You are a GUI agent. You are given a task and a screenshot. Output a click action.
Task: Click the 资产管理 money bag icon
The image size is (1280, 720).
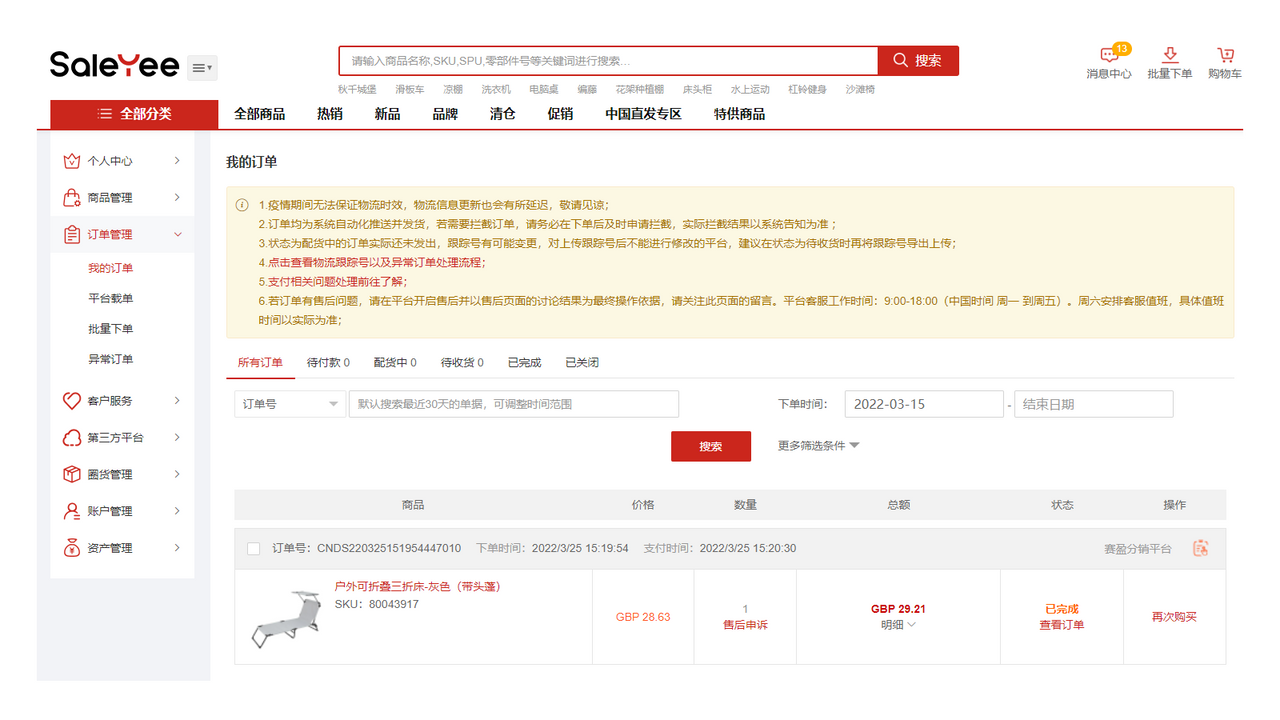point(71,548)
